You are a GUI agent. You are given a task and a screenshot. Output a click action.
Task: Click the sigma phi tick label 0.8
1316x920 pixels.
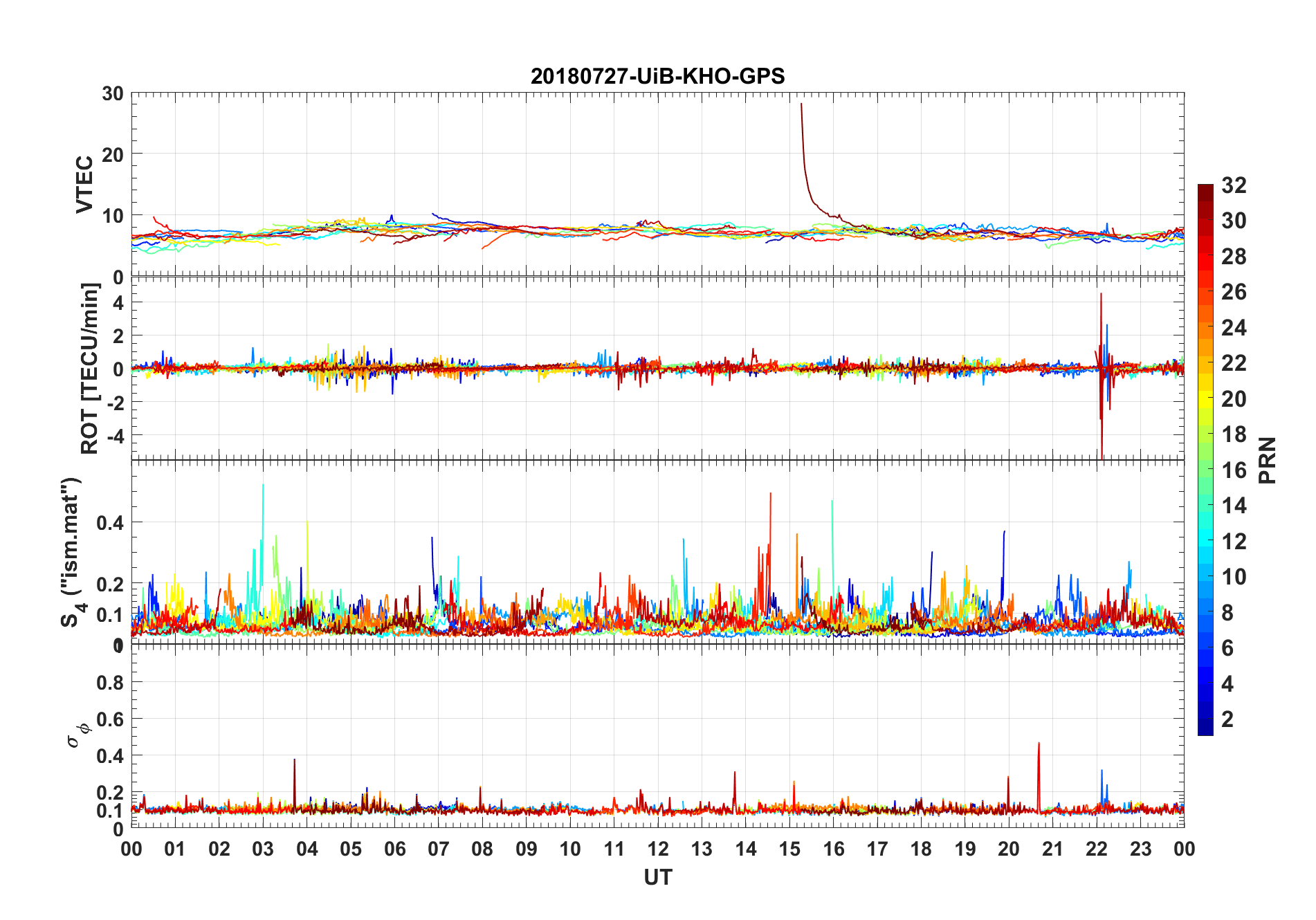(110, 683)
